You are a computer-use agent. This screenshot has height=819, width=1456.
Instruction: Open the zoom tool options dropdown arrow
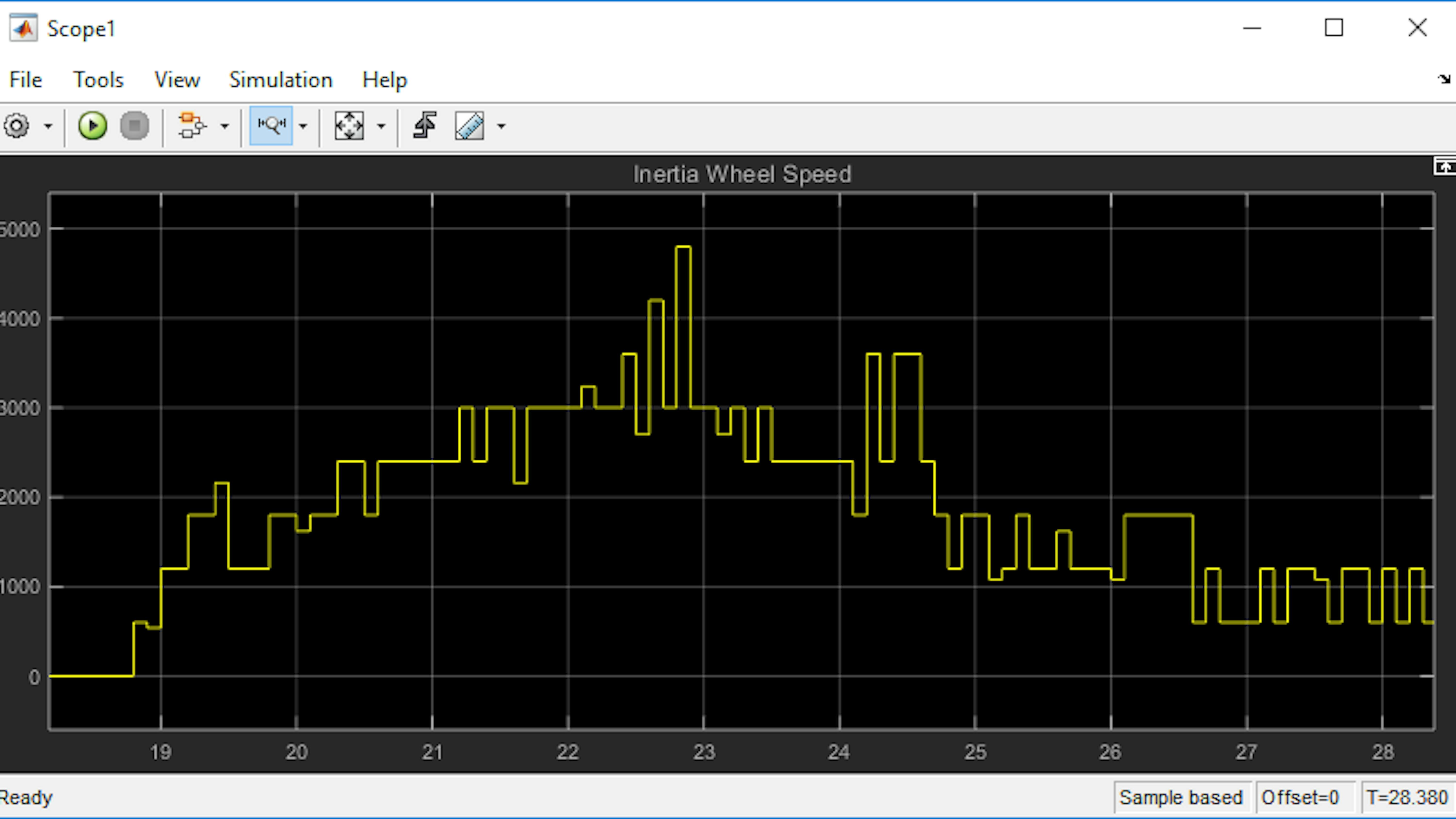pos(303,126)
